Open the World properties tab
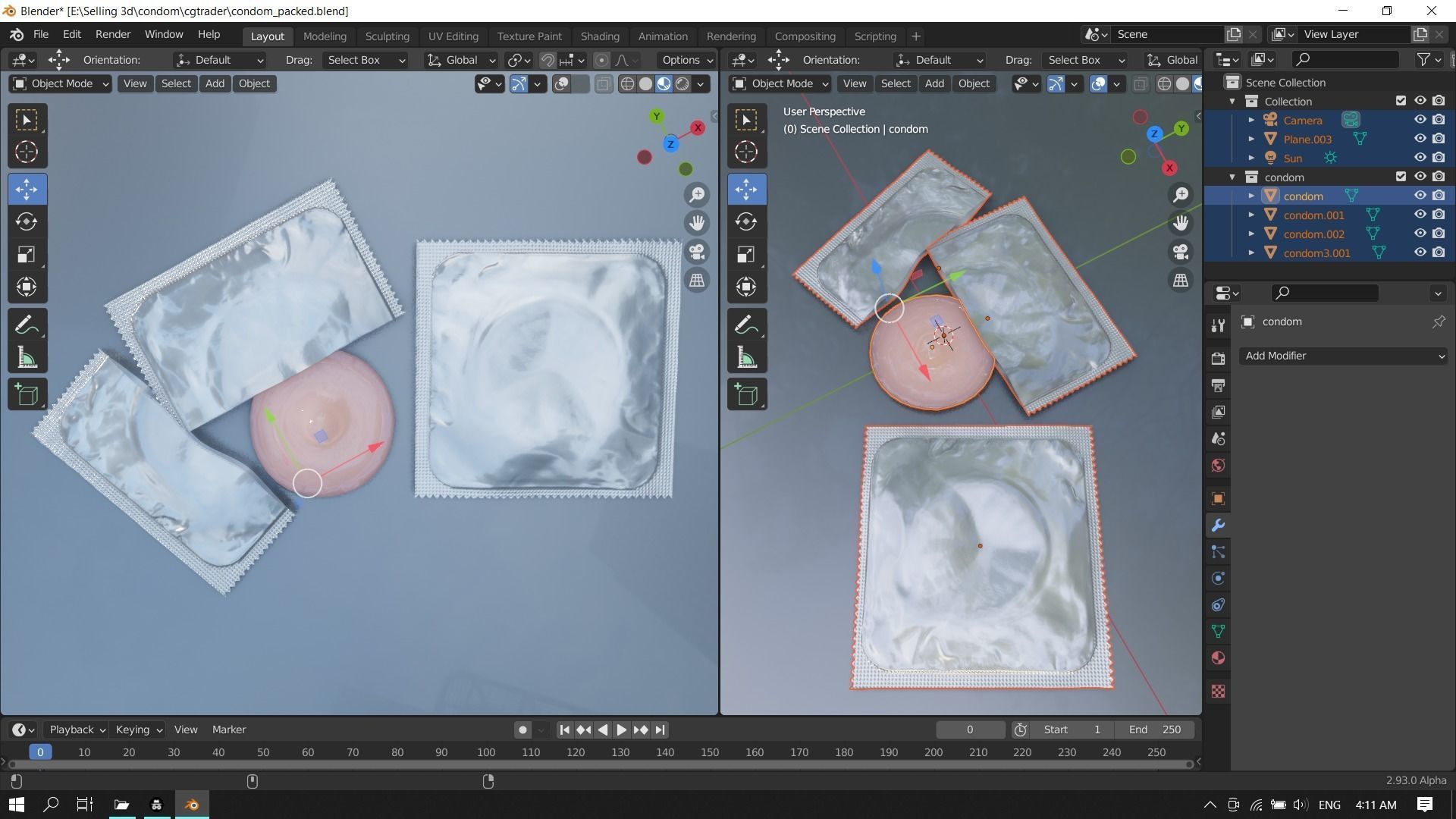Screen dimensions: 1456x819 pos(1218,466)
